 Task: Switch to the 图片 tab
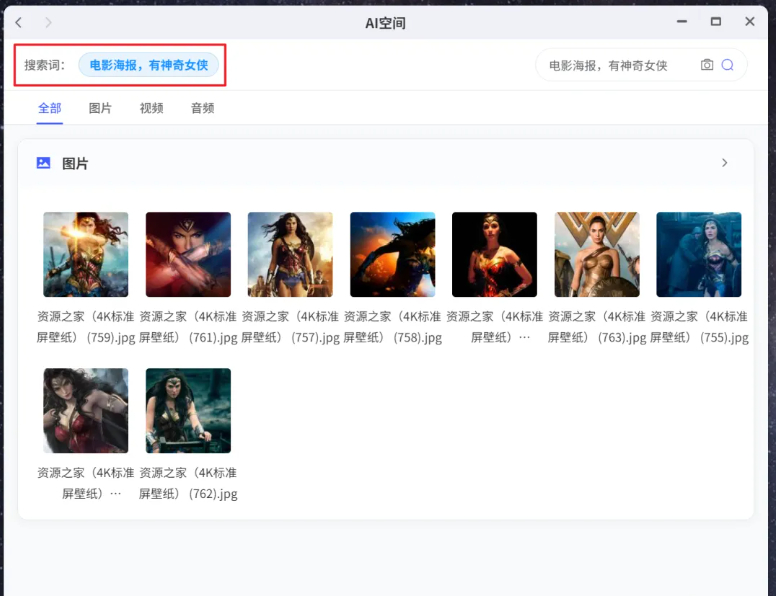[x=100, y=108]
